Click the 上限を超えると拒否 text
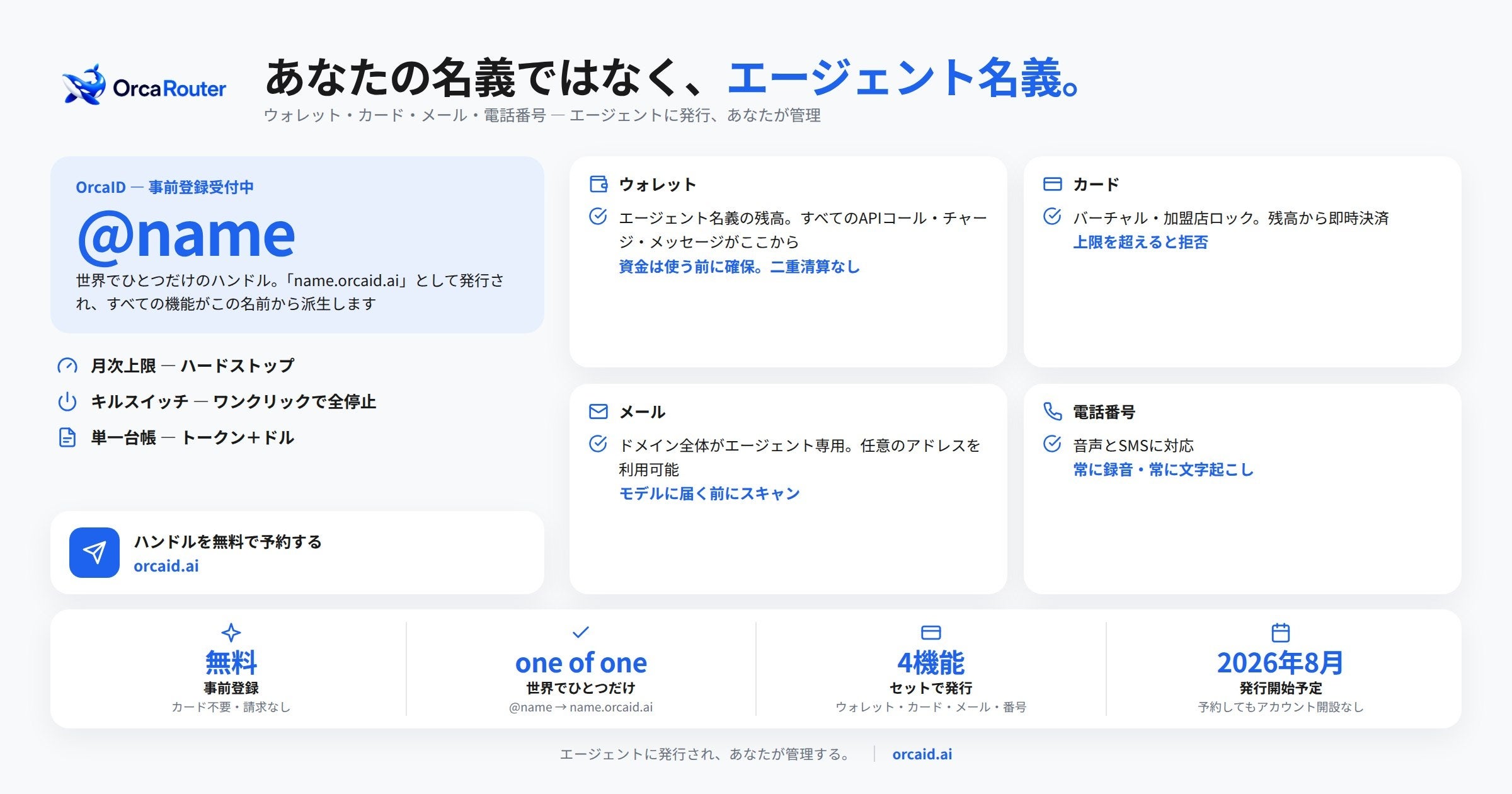Screen dimensions: 1512x794 pyautogui.click(x=1141, y=243)
